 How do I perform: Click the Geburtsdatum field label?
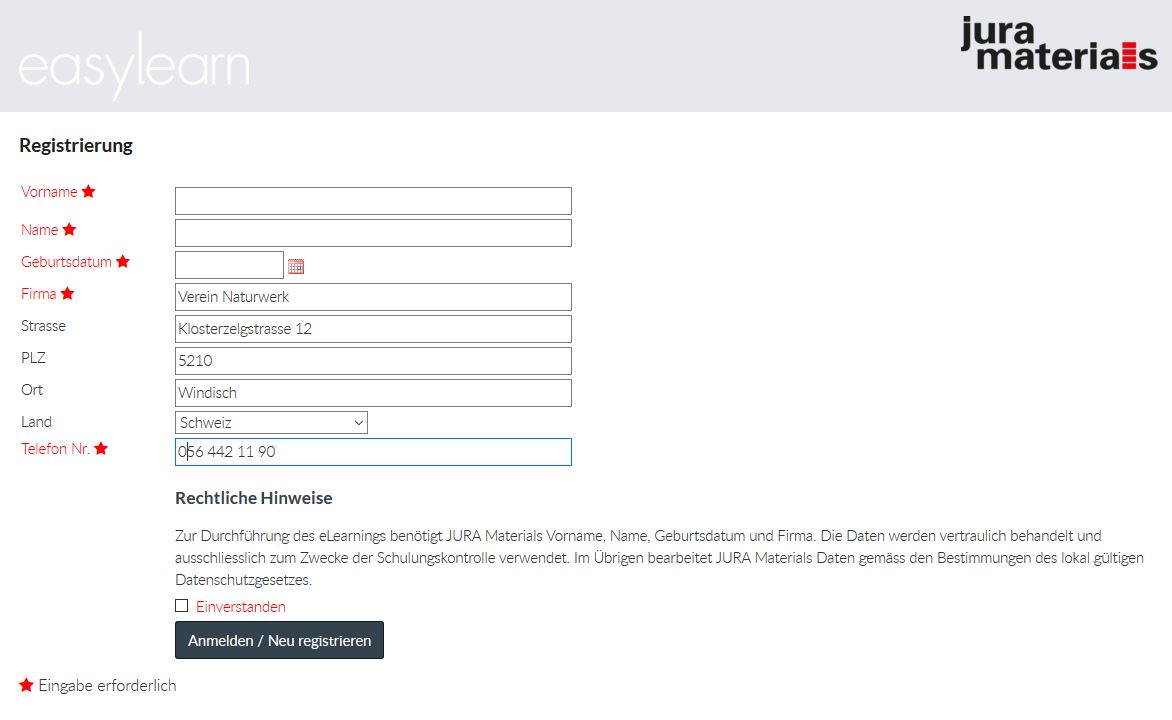66,262
